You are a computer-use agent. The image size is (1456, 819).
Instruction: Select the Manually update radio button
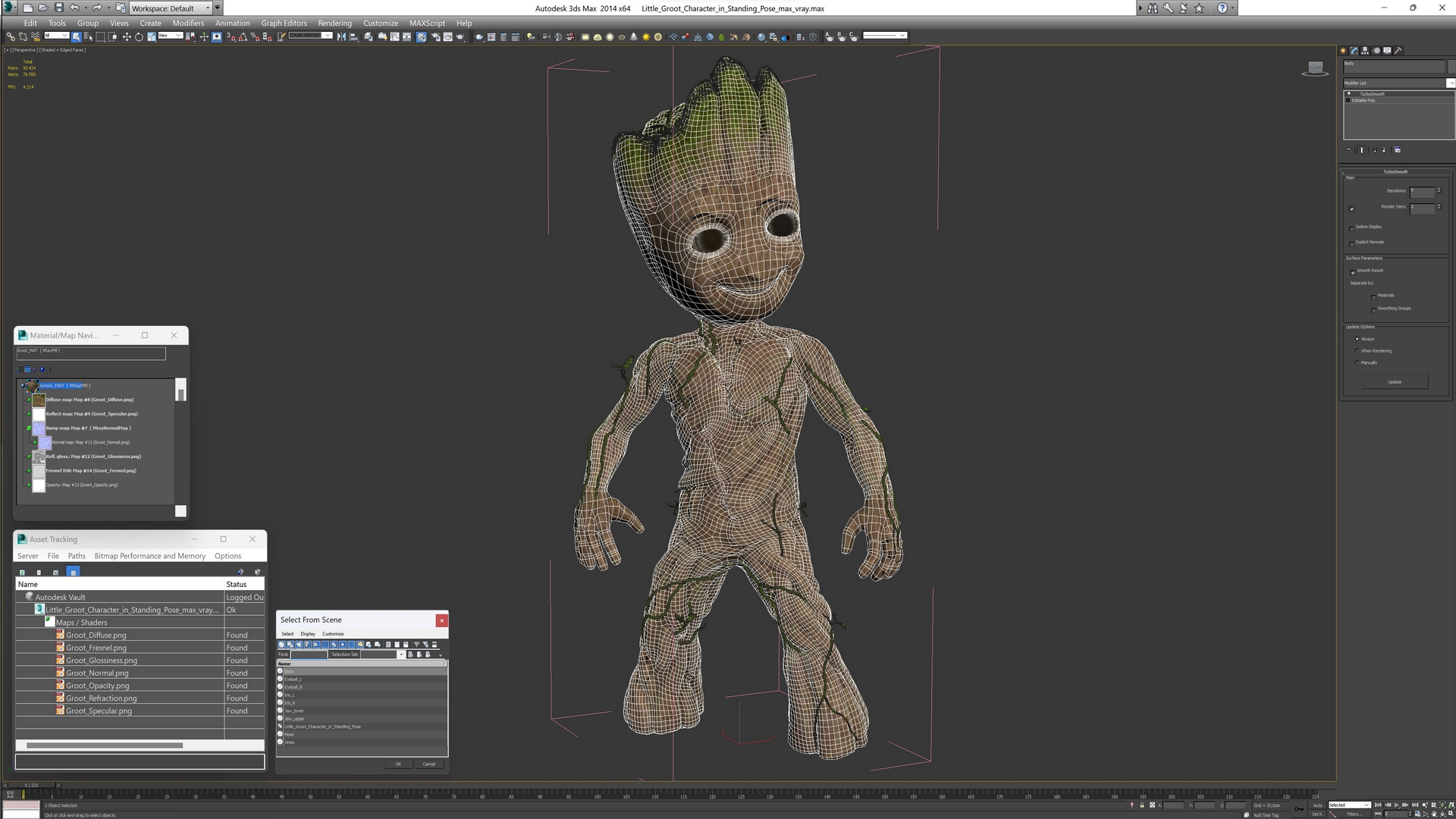1357,362
